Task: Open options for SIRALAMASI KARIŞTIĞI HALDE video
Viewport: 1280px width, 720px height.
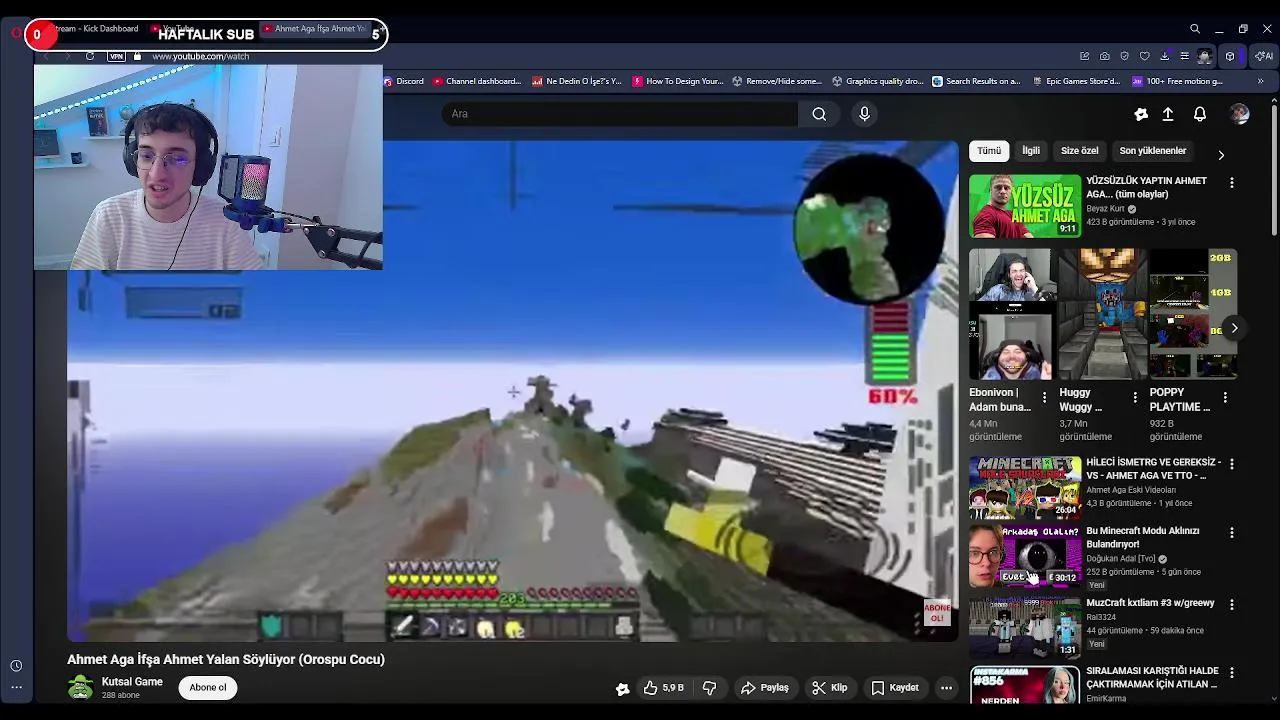Action: point(1232,673)
